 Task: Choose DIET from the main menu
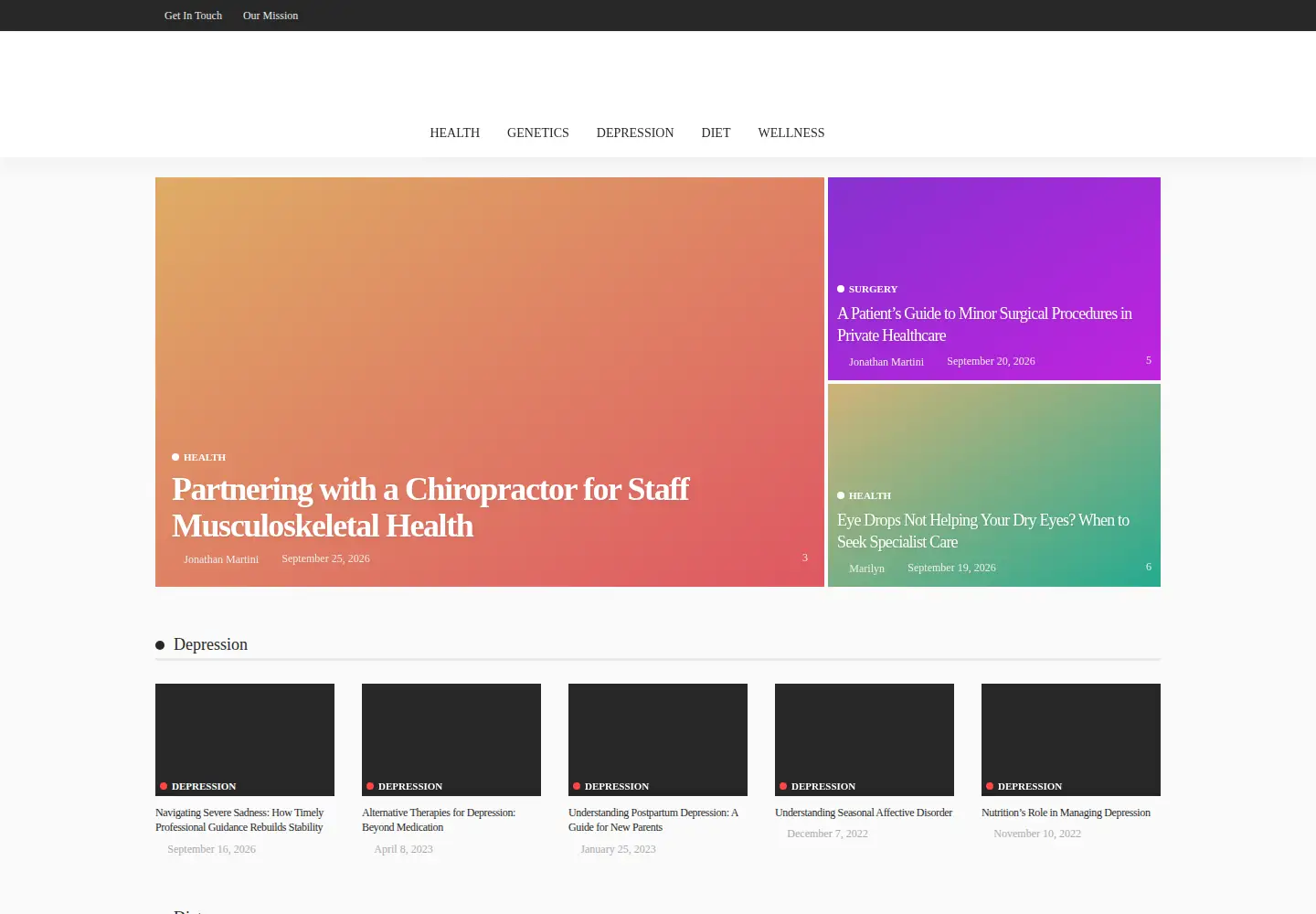tap(716, 133)
